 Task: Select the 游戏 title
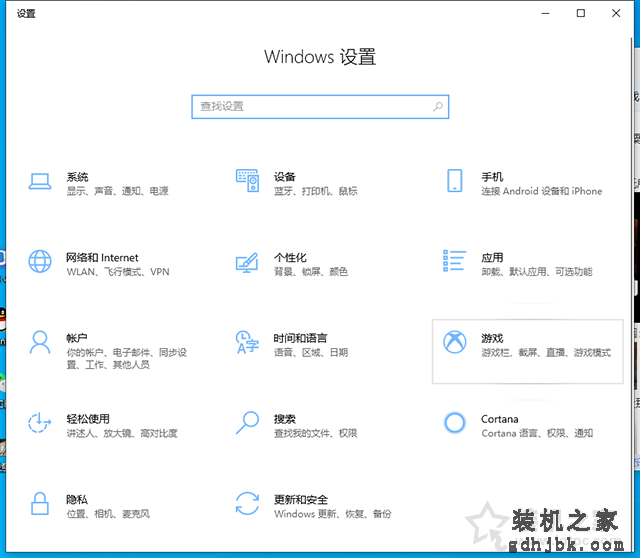(x=492, y=338)
